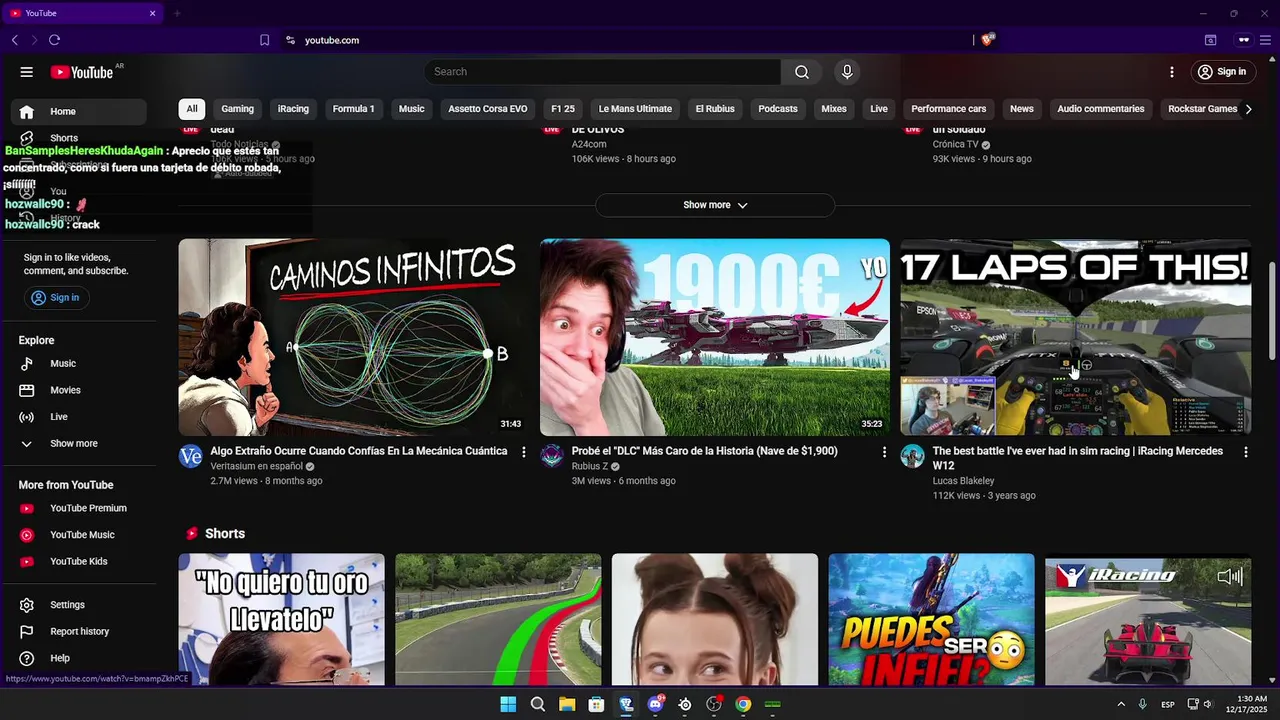
Task: Open Lucas Blakeley channel avatar
Action: 912,457
